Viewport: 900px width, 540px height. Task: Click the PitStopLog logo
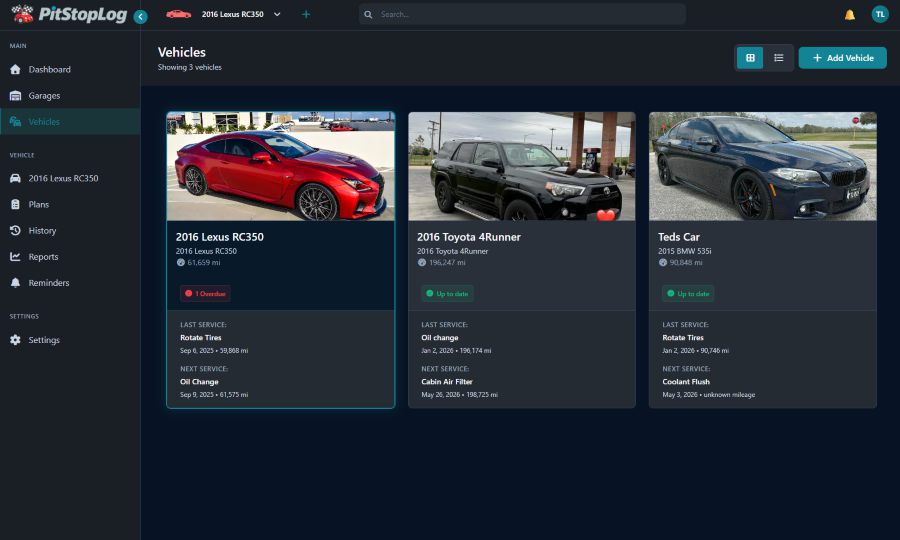(69, 14)
